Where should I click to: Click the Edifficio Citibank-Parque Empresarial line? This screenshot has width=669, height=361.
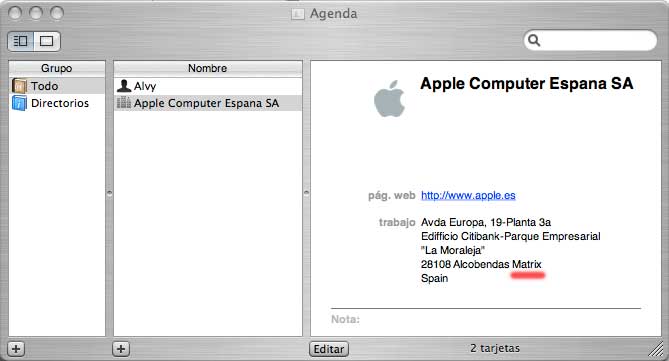[511, 236]
